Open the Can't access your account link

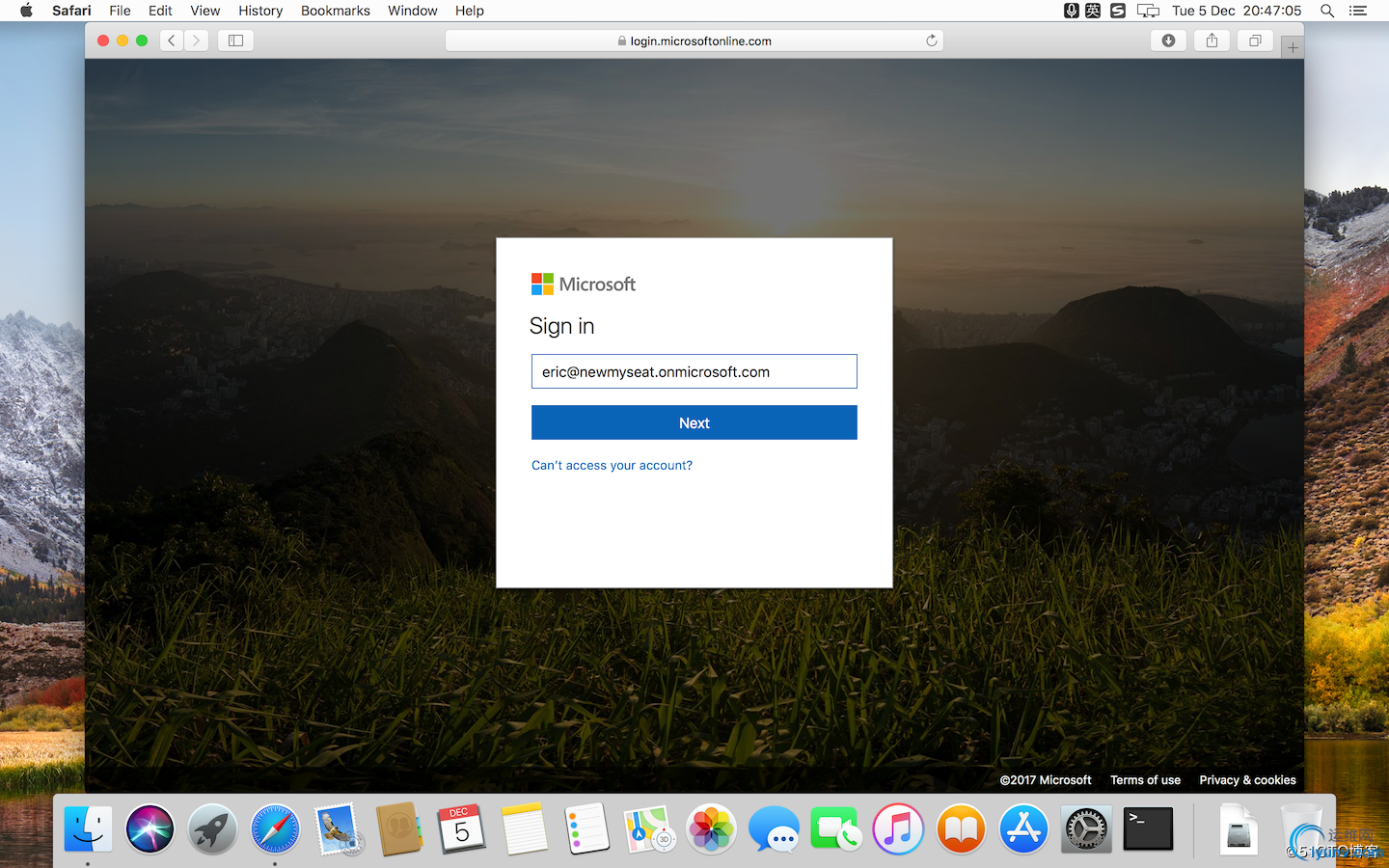612,465
